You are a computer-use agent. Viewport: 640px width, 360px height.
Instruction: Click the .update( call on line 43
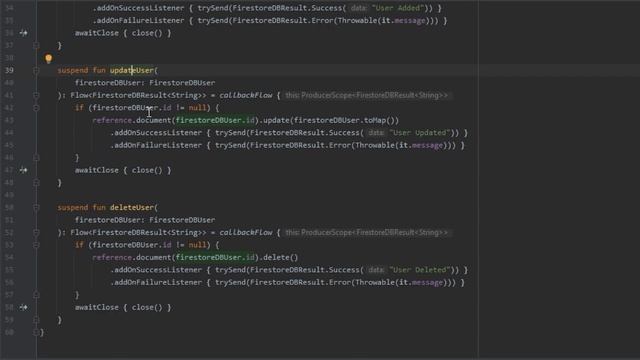[x=276, y=120]
